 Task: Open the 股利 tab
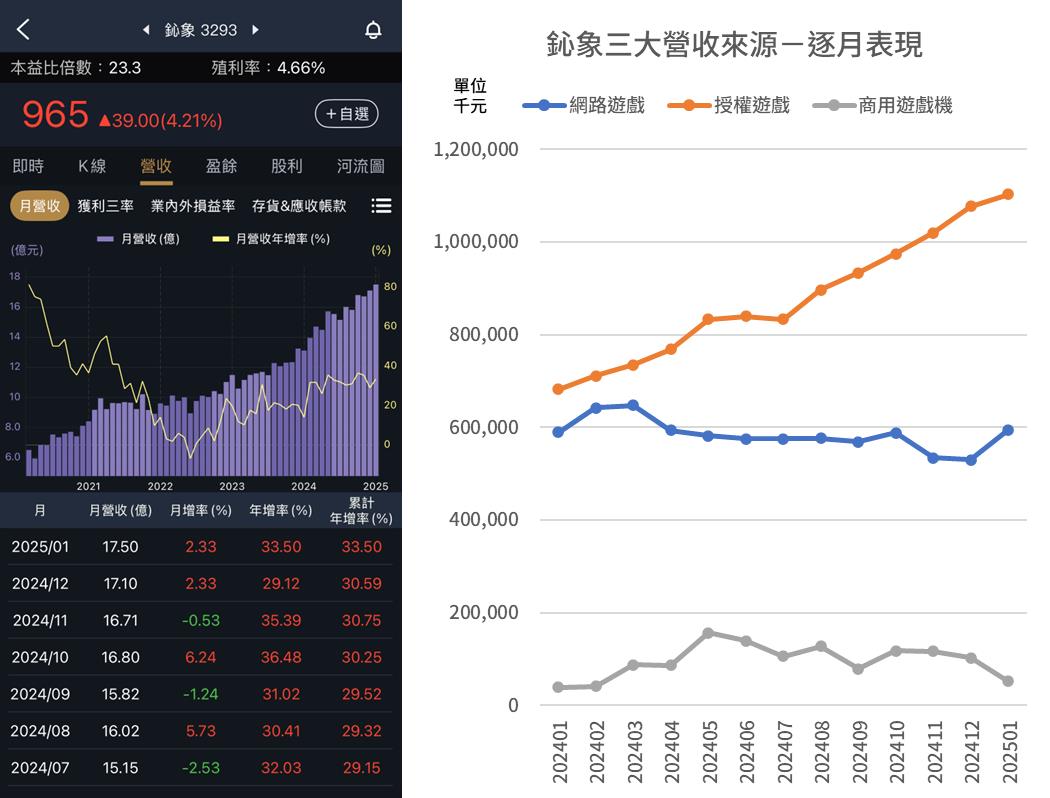pos(286,166)
